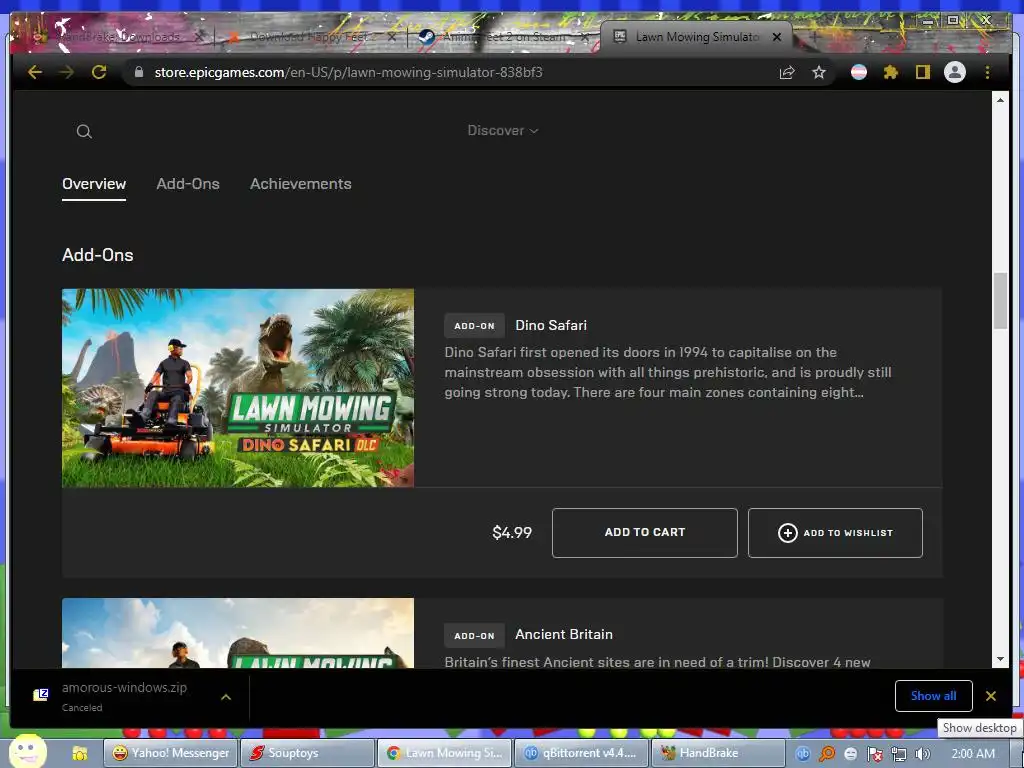Dismiss the downloads bar
Image resolution: width=1024 pixels, height=768 pixels.
coord(991,696)
